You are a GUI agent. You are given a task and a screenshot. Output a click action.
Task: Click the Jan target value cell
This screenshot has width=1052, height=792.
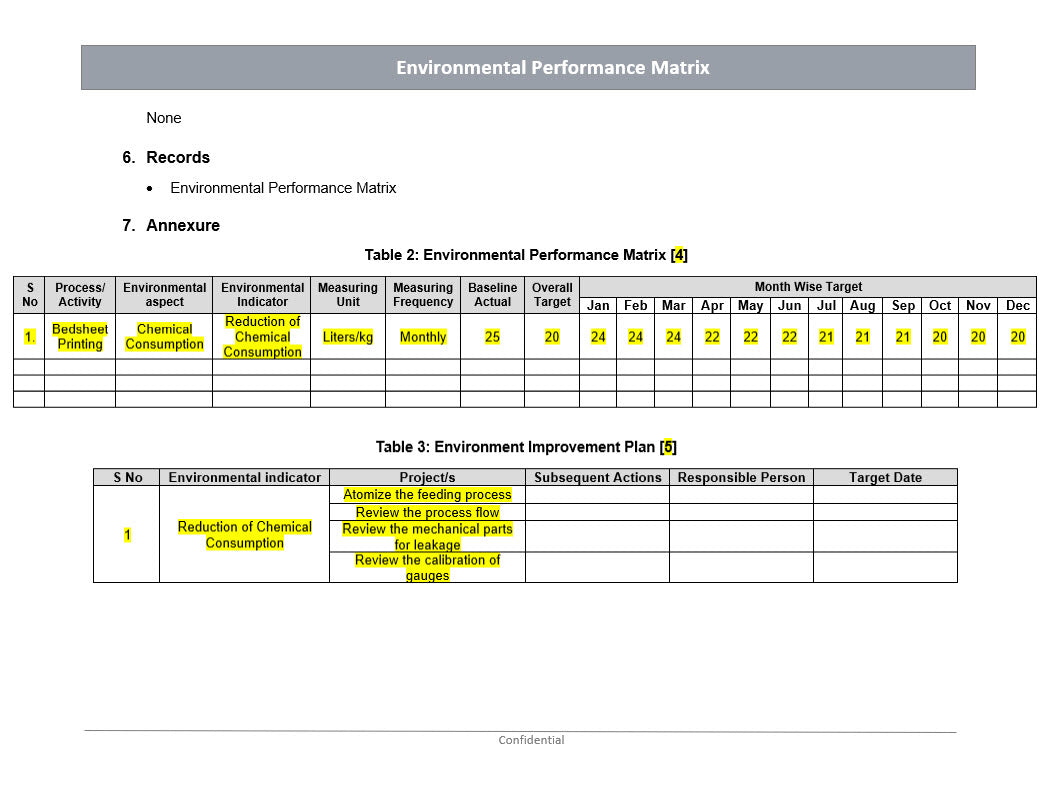click(x=598, y=337)
